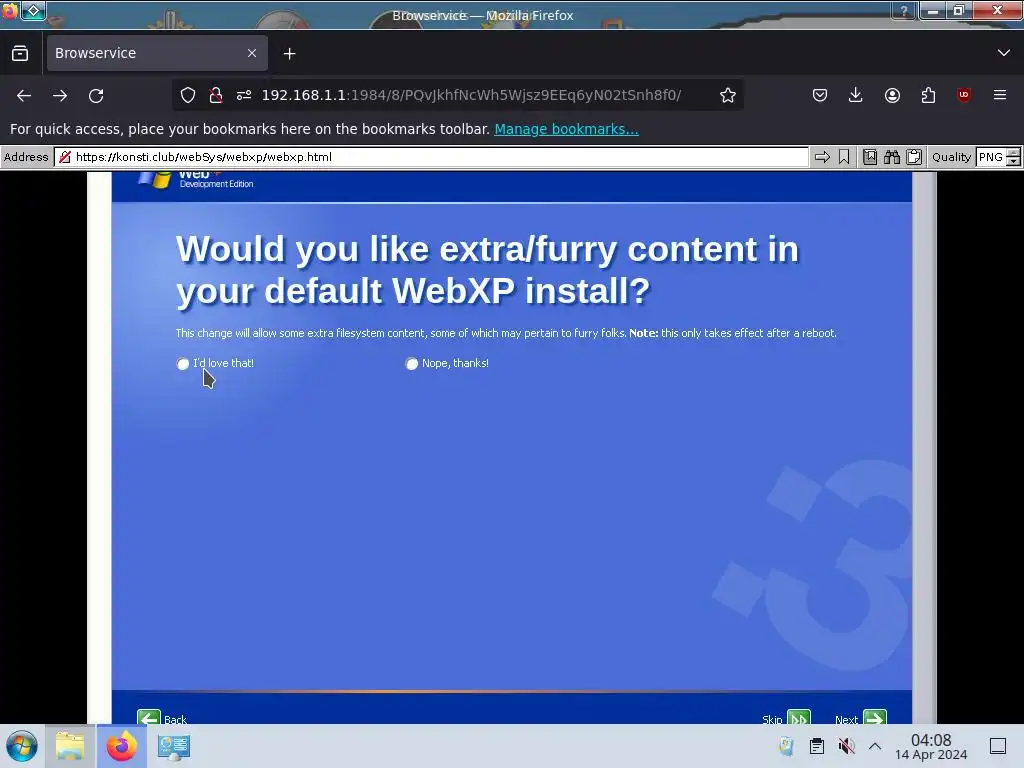Open the Firefox account icon
The width and height of the screenshot is (1024, 768).
(x=892, y=95)
